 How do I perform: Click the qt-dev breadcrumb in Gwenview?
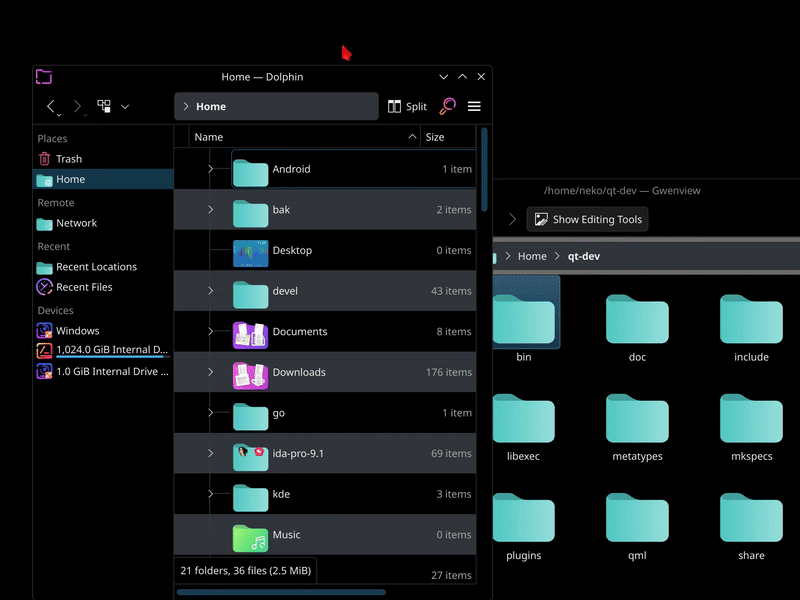581,256
